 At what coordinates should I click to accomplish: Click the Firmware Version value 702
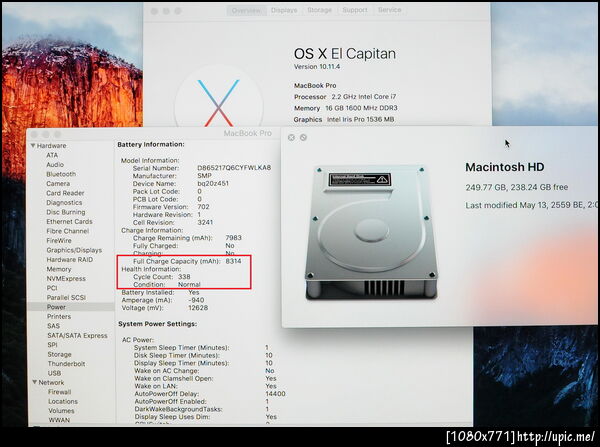203,207
